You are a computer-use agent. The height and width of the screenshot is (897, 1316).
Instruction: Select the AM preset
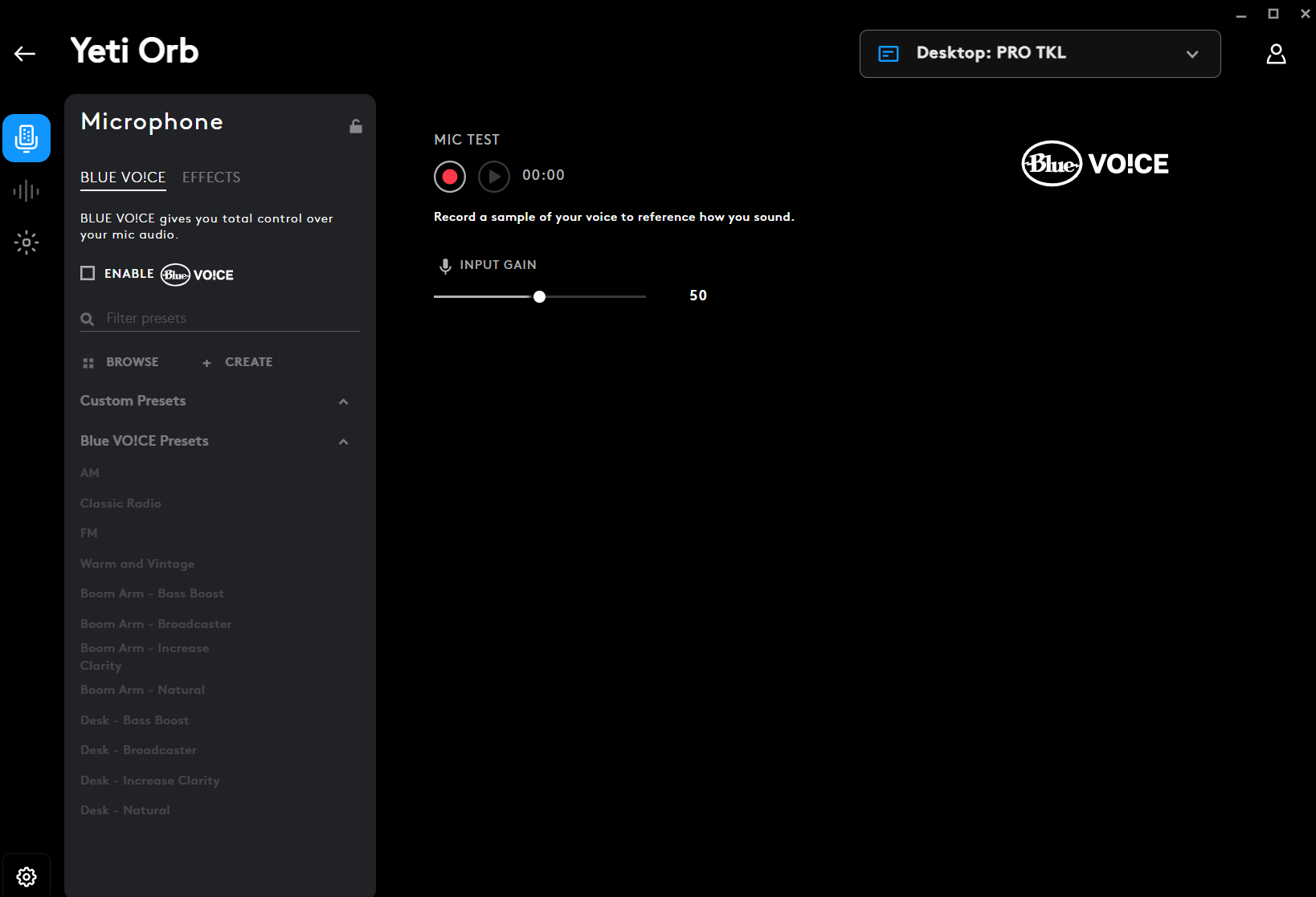click(x=90, y=473)
